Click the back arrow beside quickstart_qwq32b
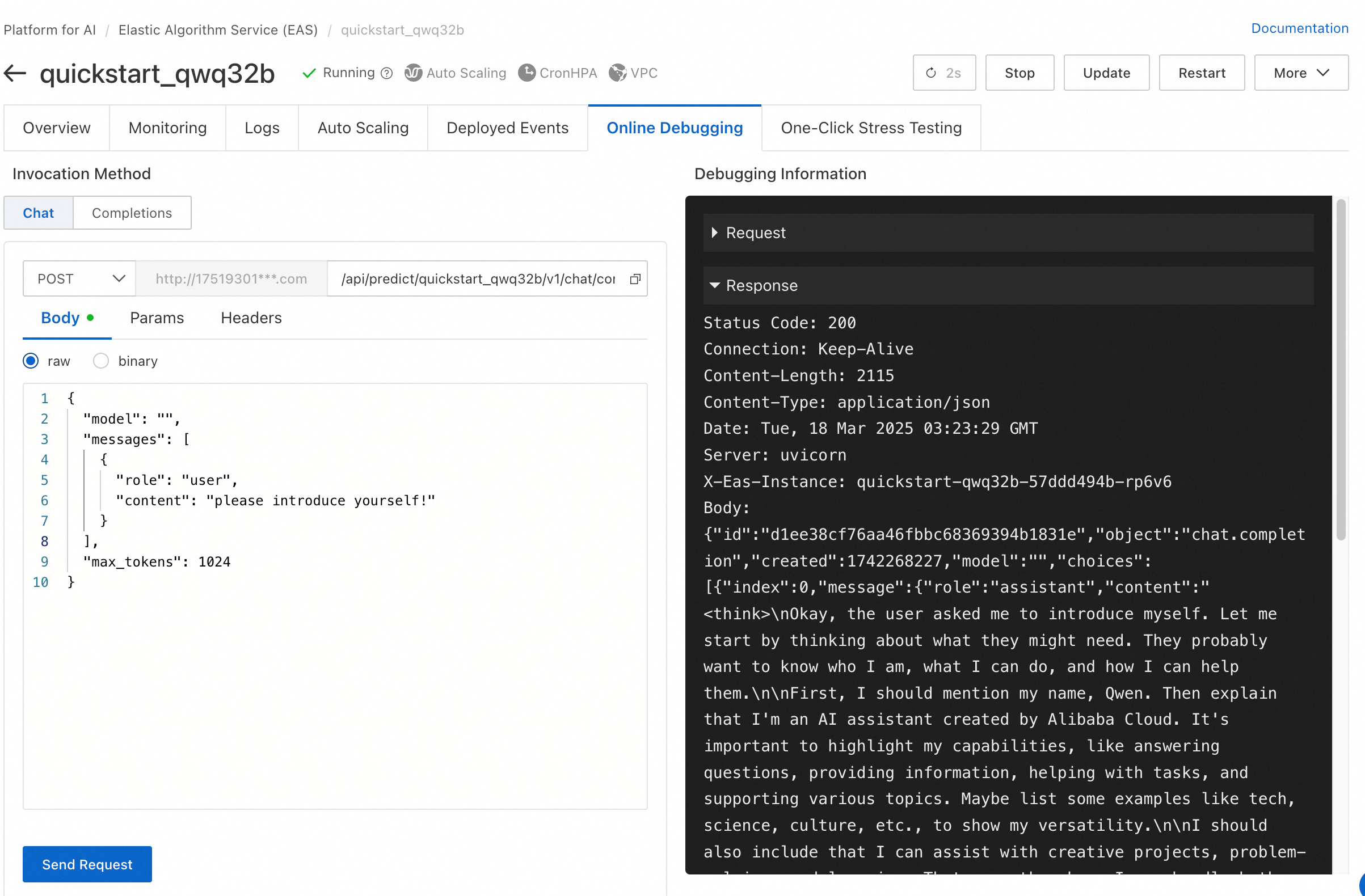 coord(15,73)
